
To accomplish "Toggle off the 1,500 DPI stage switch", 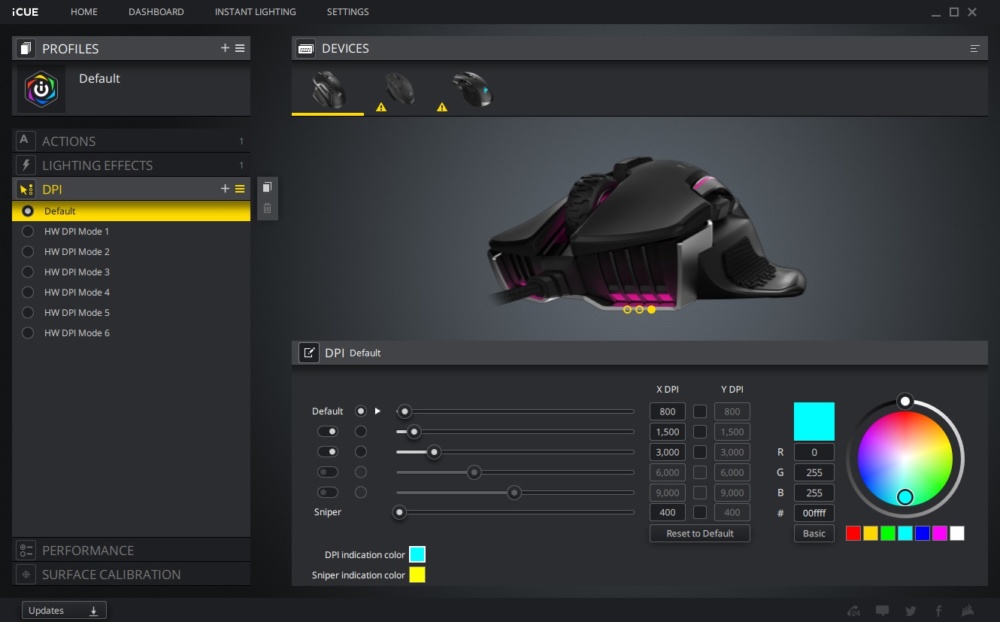I will tap(328, 431).
